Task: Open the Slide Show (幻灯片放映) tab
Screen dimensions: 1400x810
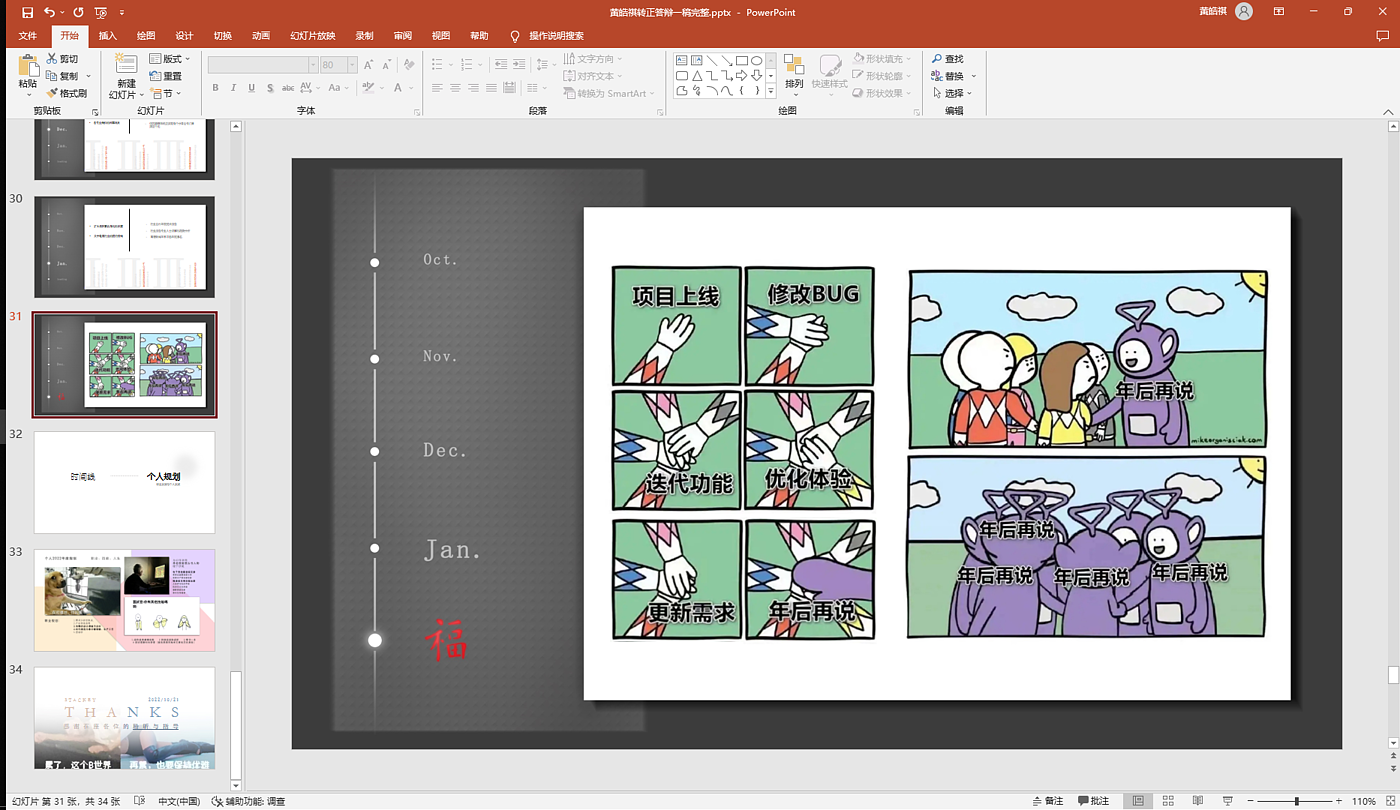Action: click(x=312, y=36)
